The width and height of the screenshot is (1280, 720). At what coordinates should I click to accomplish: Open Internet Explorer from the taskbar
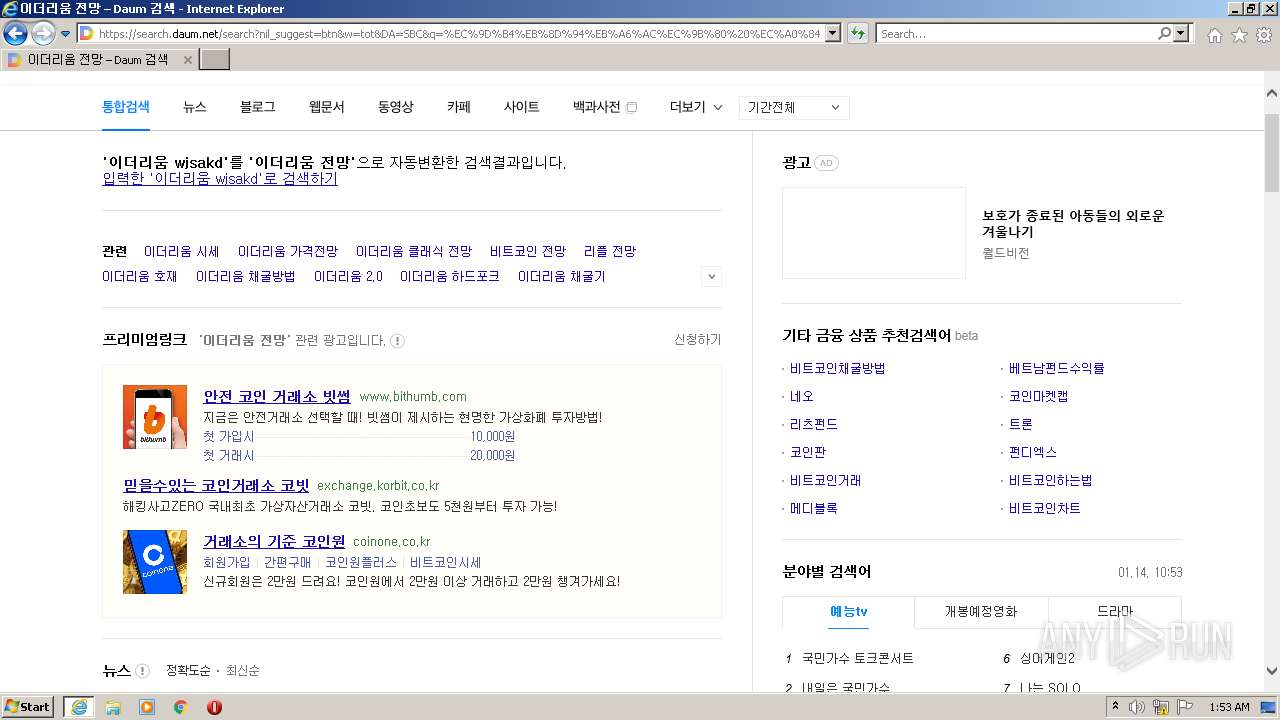coord(78,707)
